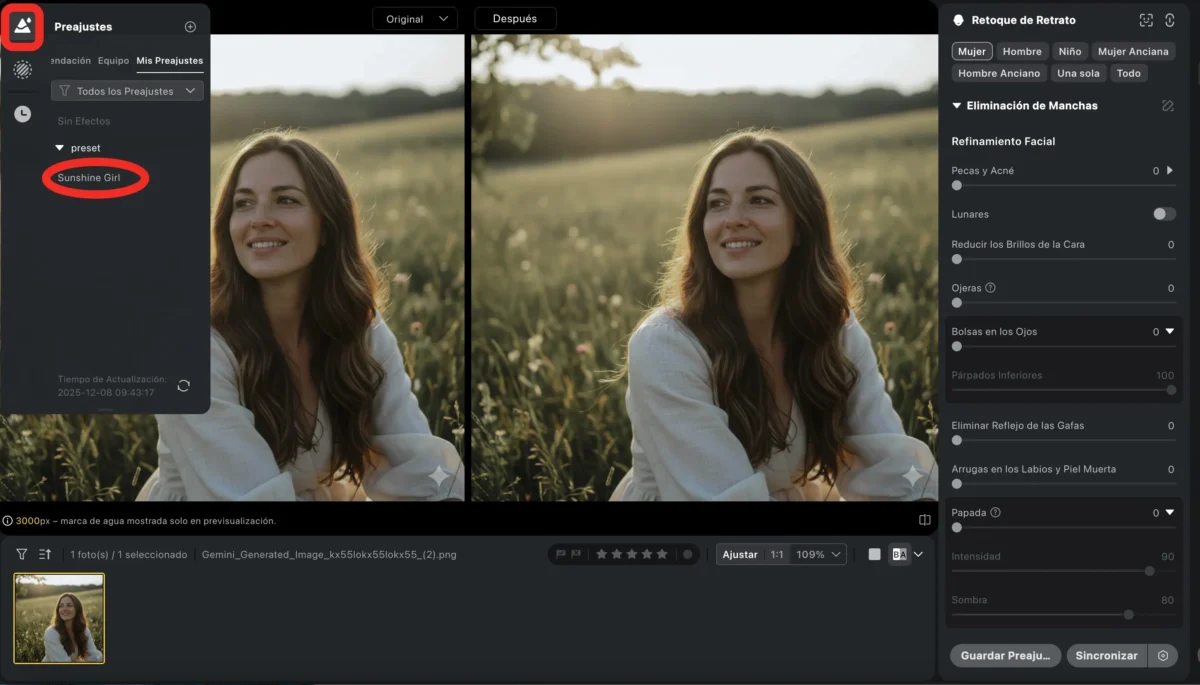Open the filter funnel icon bottom left
This screenshot has height=685, width=1200.
pyautogui.click(x=21, y=553)
